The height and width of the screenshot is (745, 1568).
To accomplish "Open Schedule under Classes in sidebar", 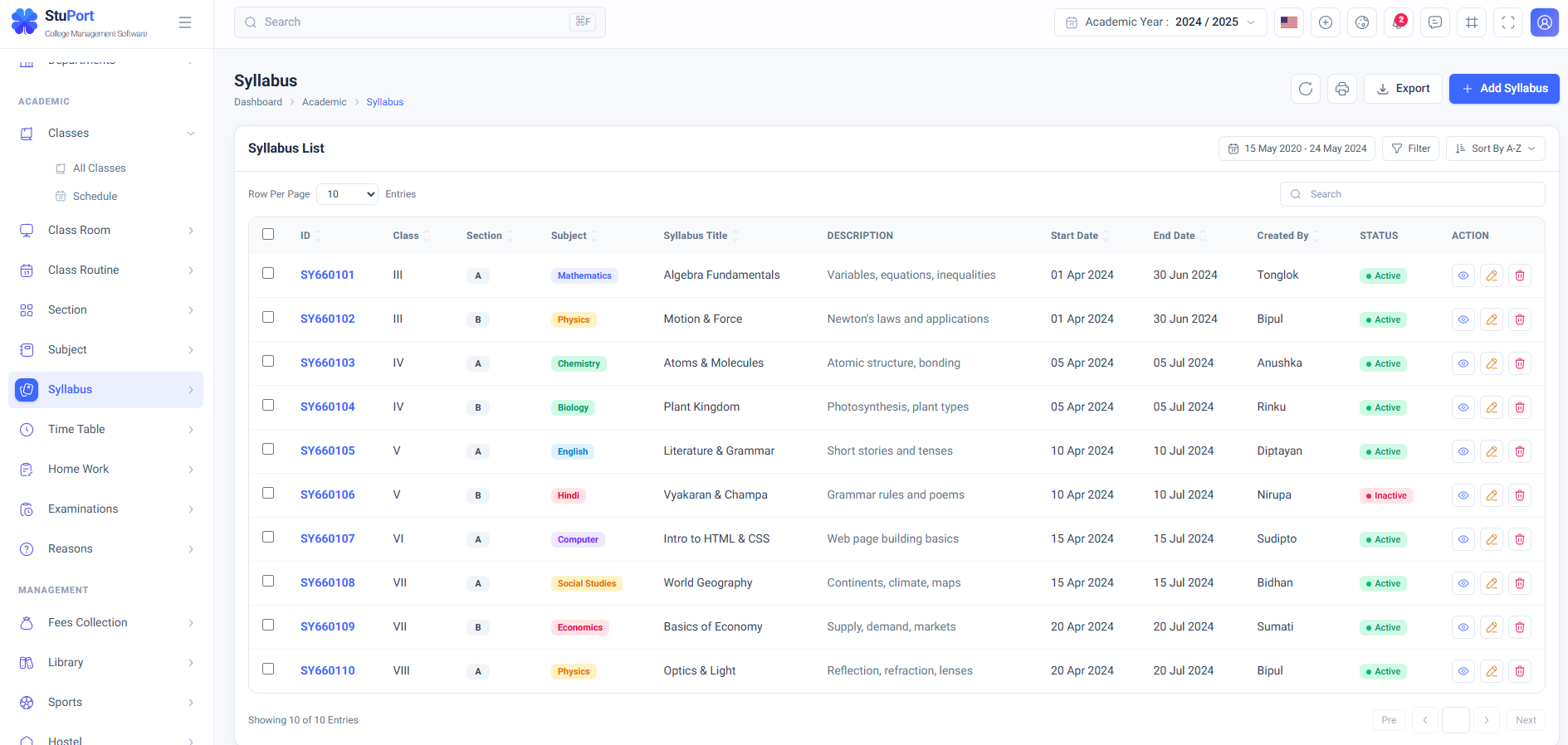I will coord(95,197).
